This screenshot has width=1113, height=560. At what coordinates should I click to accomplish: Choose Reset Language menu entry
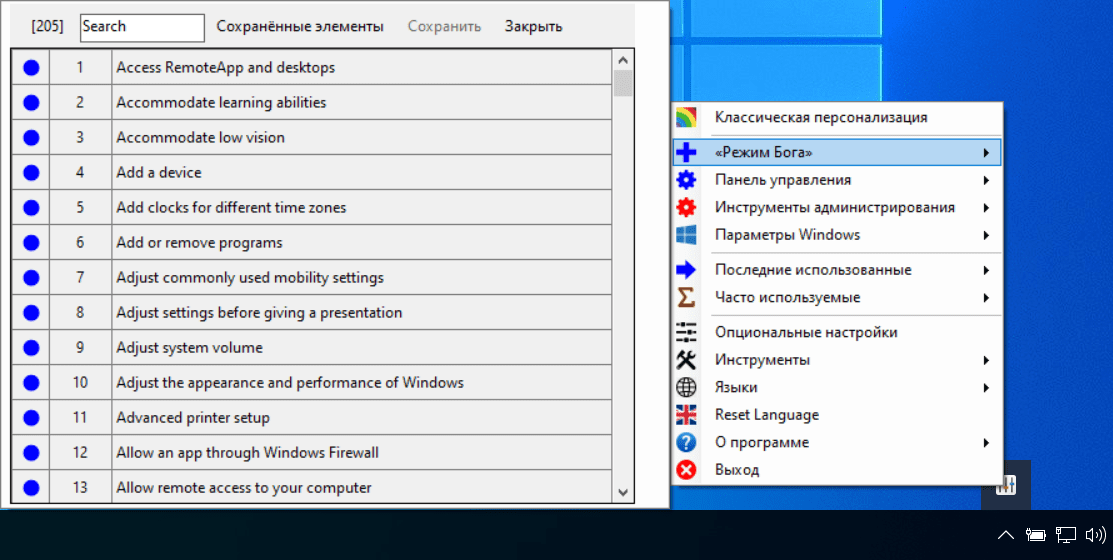pos(837,414)
